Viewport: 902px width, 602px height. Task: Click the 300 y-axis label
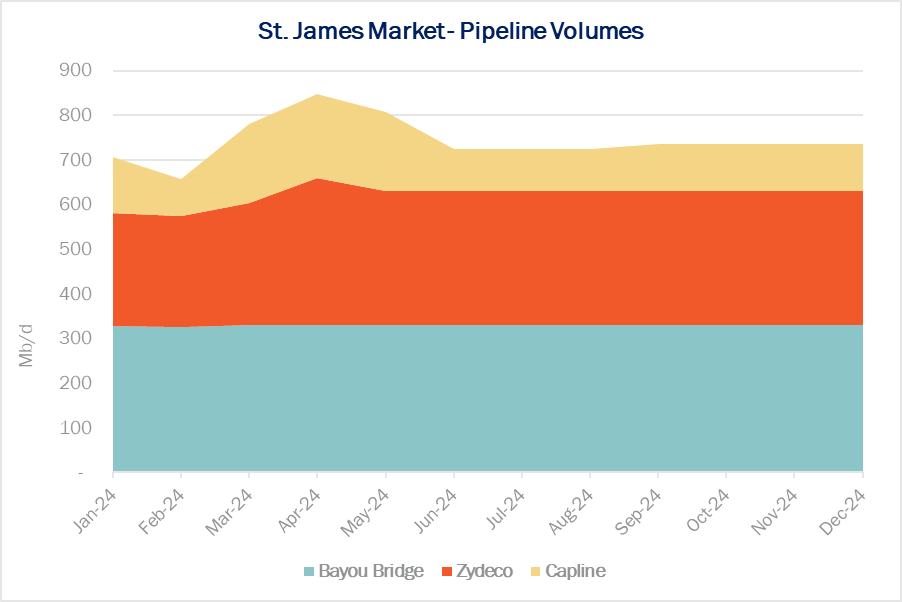[x=75, y=338]
